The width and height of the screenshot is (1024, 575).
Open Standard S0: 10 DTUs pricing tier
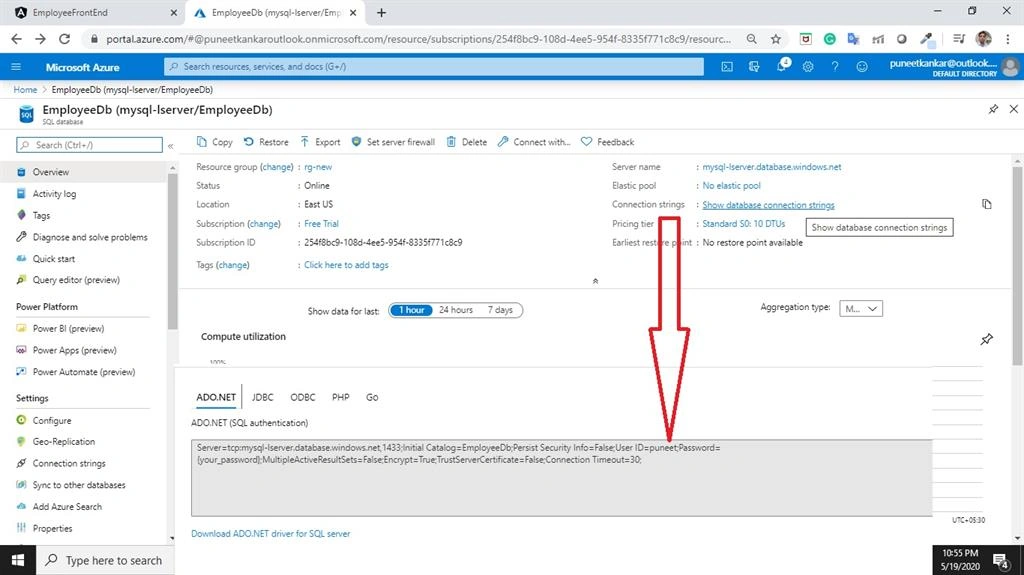click(x=743, y=223)
